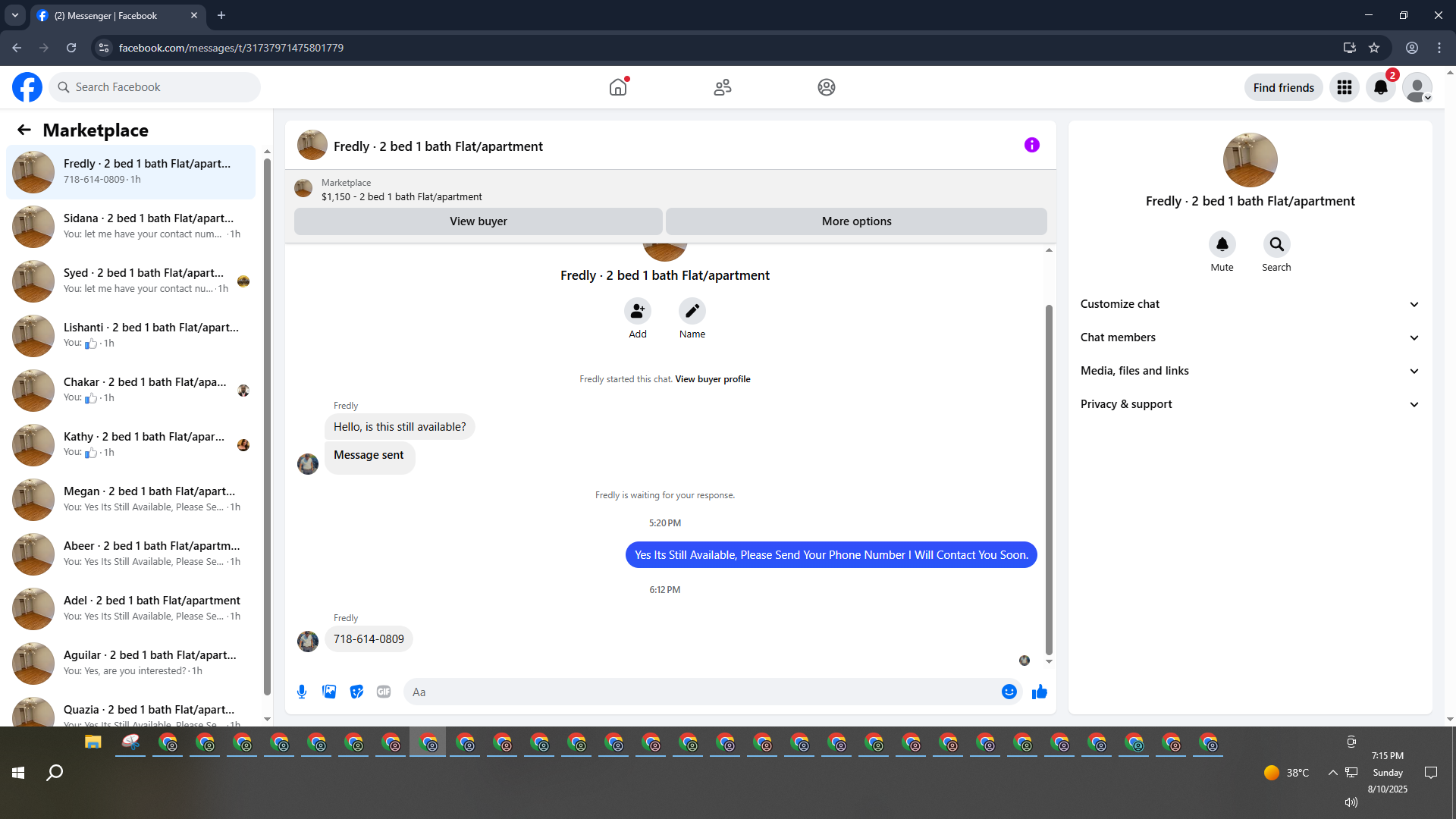Viewport: 1456px width, 819px height.
Task: Search in conversation magnifier icon
Action: (x=1276, y=244)
